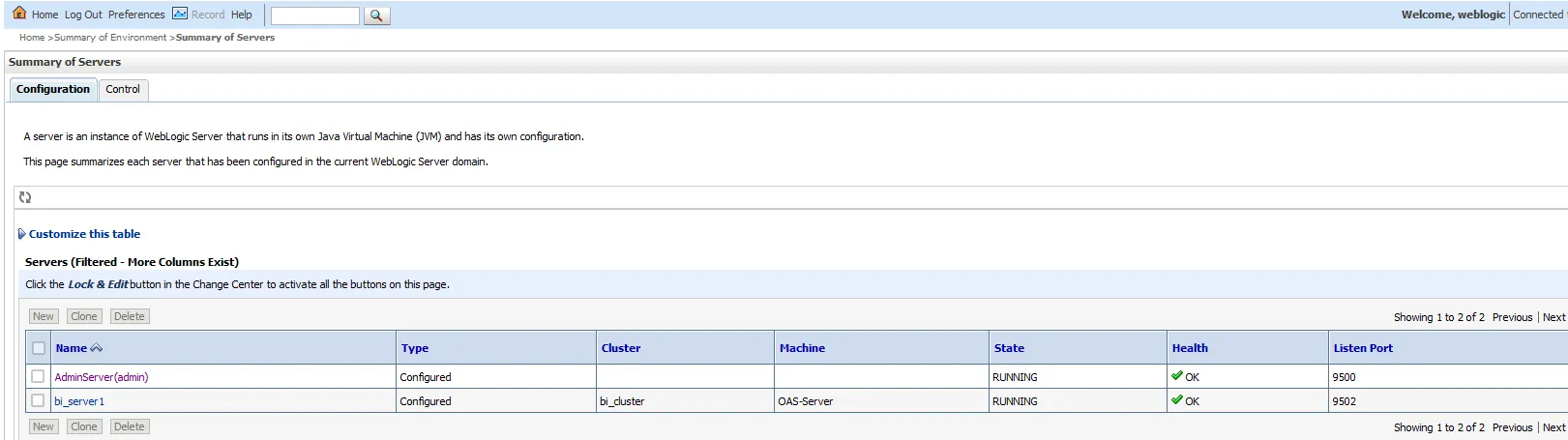Switch to the Control tab
The height and width of the screenshot is (440, 1568).
point(123,89)
